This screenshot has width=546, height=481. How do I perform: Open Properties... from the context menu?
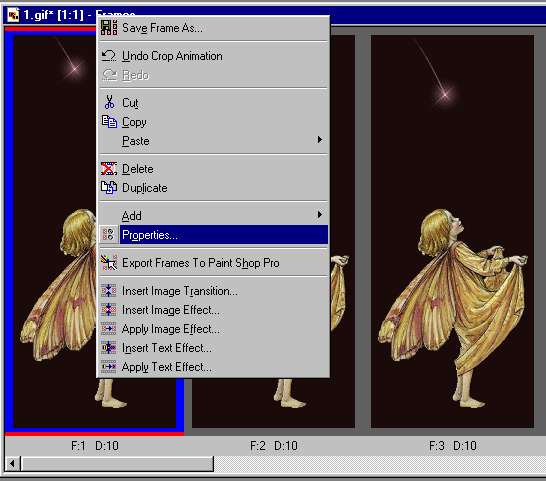tap(213, 235)
